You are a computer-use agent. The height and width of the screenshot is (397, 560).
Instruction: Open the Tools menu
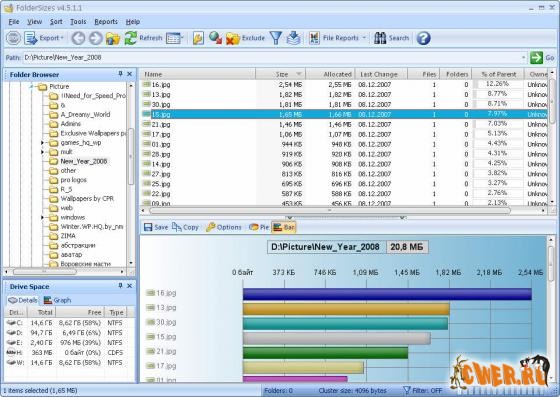[x=78, y=22]
